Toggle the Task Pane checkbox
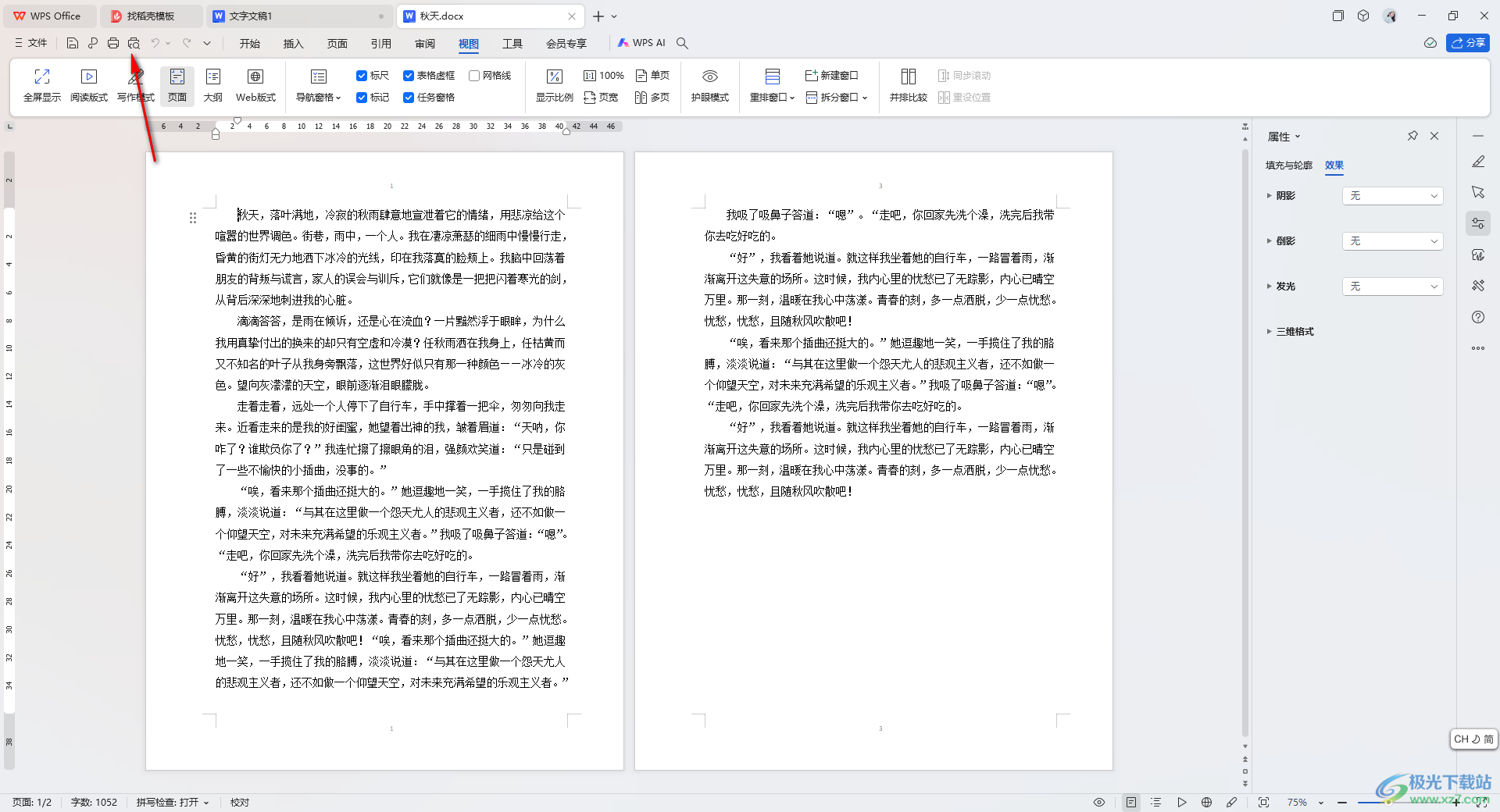1500x812 pixels. click(409, 98)
